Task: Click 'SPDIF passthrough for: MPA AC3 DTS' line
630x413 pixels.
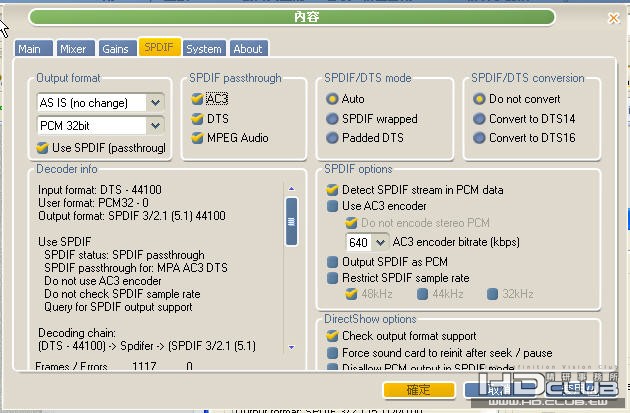Action: [x=136, y=268]
